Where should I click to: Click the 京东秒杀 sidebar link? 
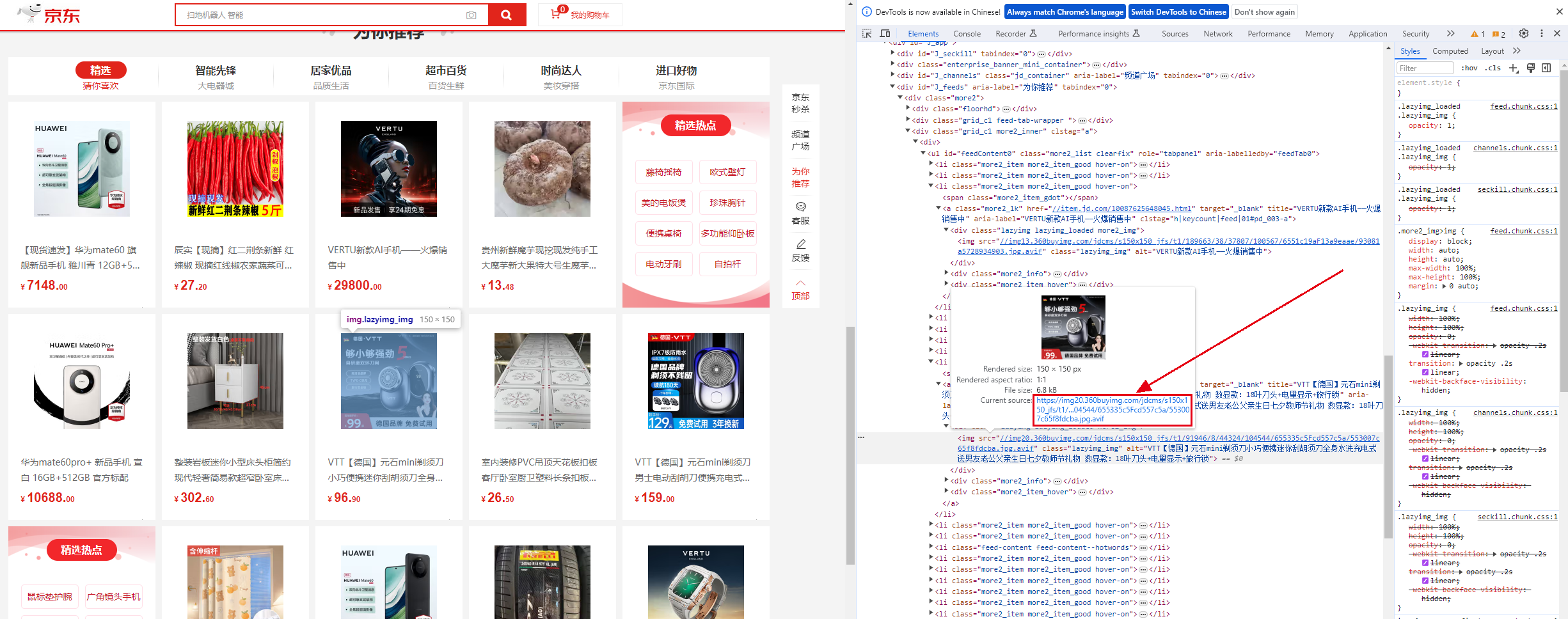pyautogui.click(x=800, y=103)
